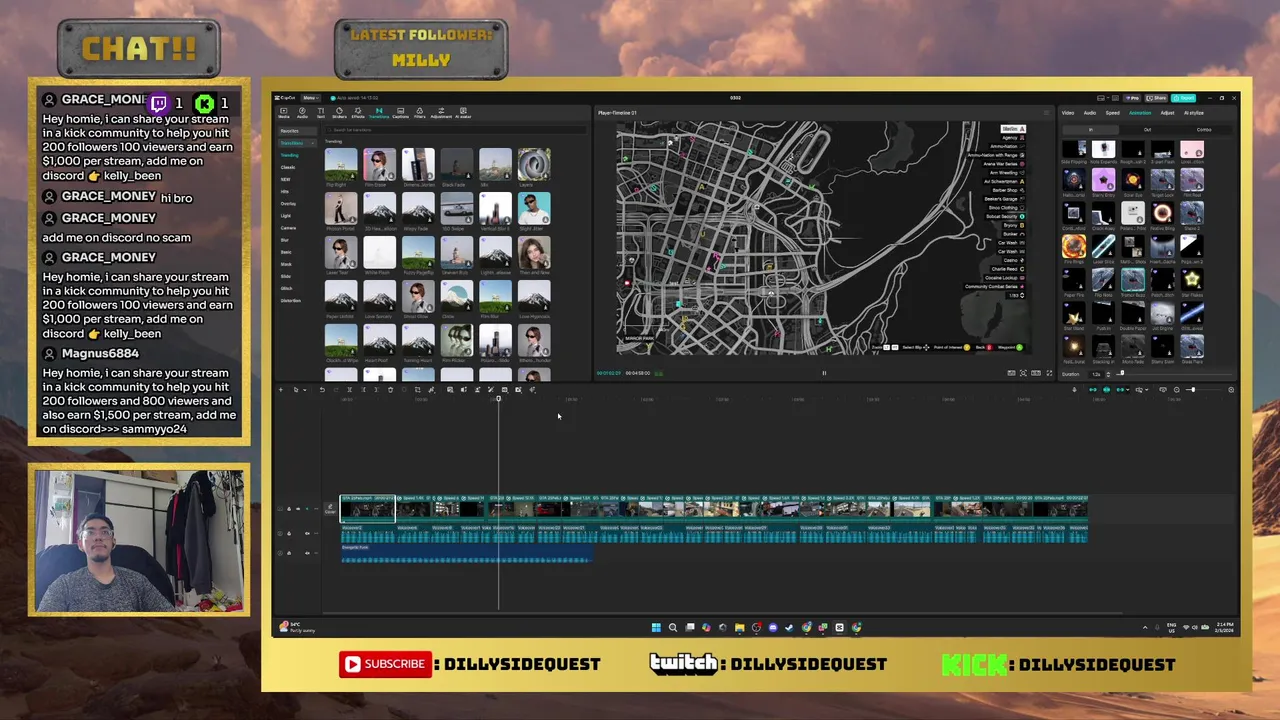Image resolution: width=1280 pixels, height=720 pixels.
Task: Lock the voiceover audio track
Action: click(289, 533)
